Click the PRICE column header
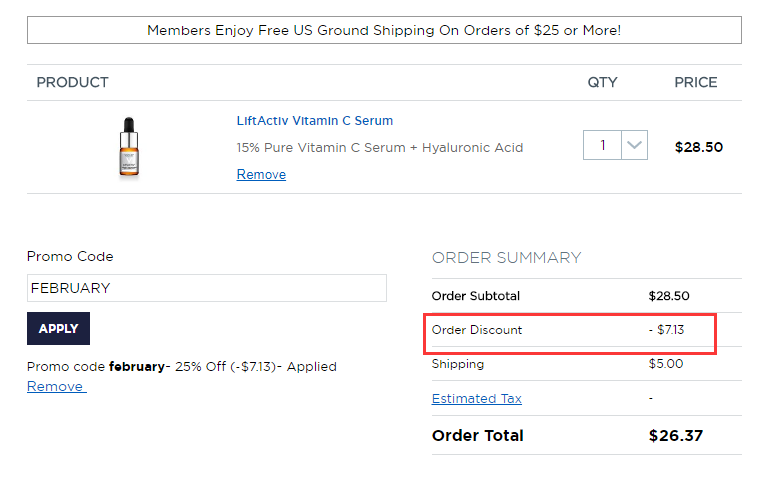This screenshot has height=478, width=760. (696, 82)
